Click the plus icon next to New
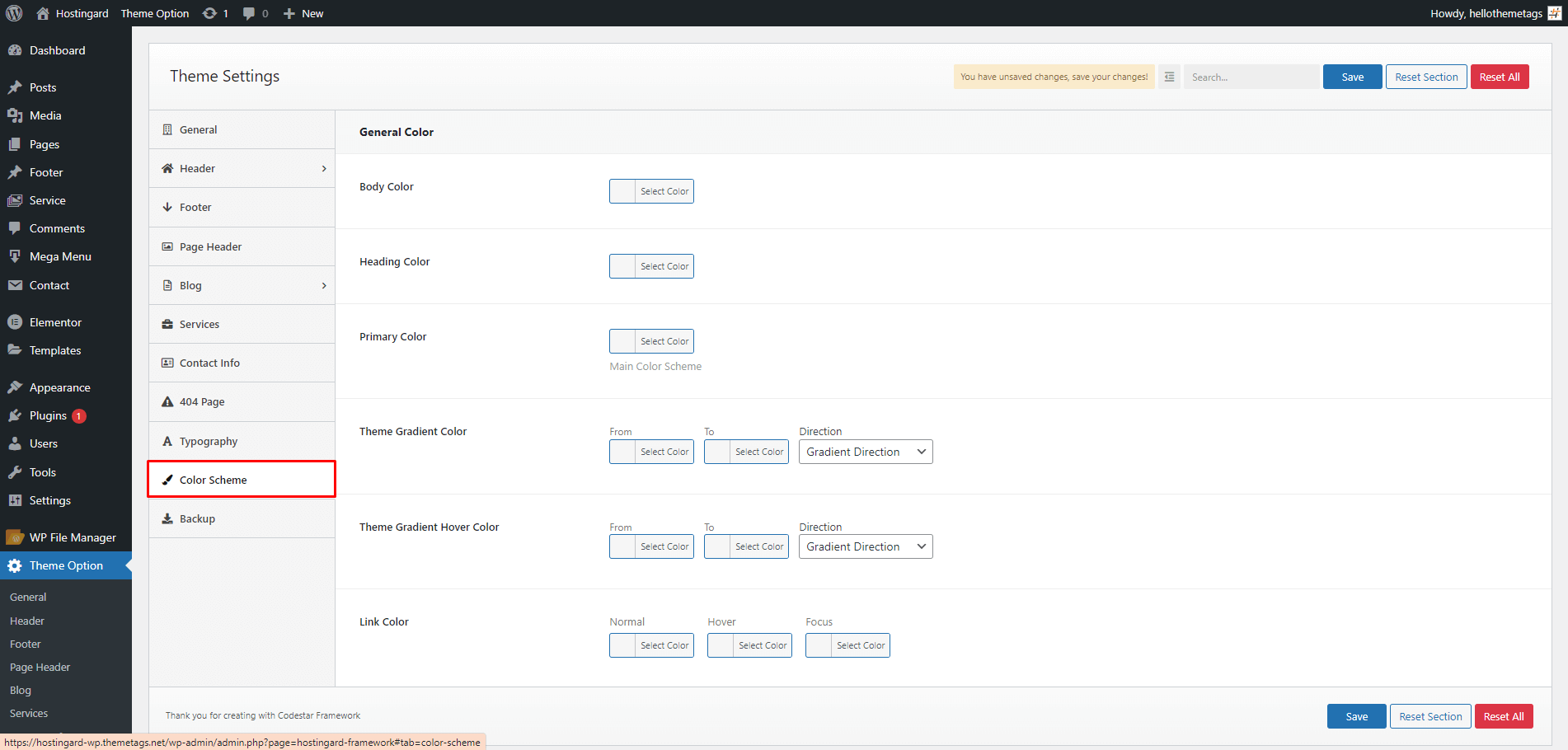 click(289, 13)
